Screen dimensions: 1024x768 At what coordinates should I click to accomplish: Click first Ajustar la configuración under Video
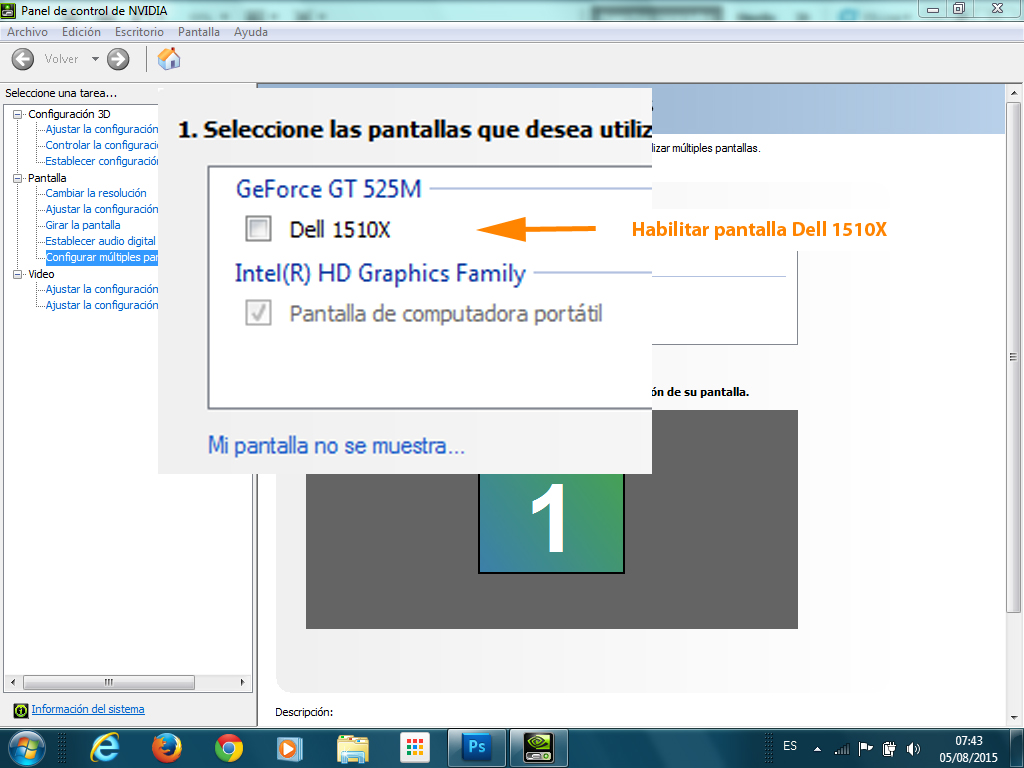[102, 289]
